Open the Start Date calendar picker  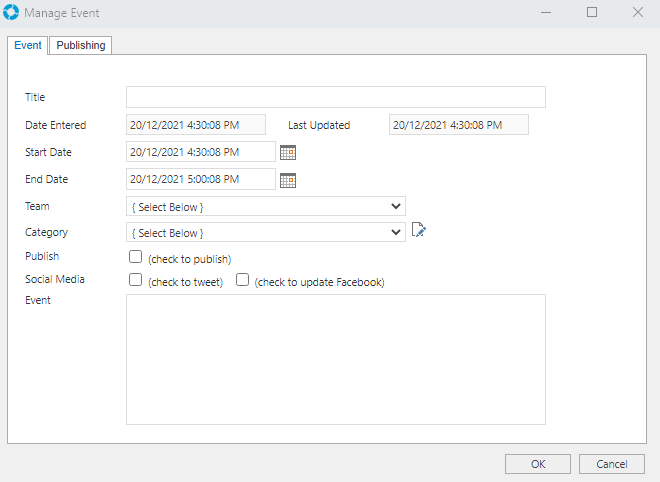[x=288, y=153]
